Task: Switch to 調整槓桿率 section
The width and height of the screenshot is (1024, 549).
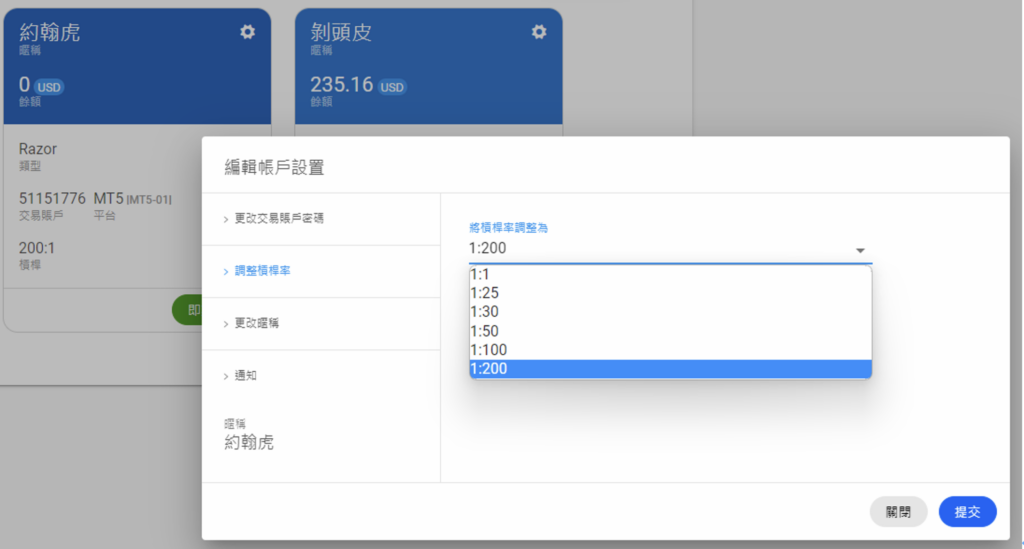Action: click(x=263, y=271)
